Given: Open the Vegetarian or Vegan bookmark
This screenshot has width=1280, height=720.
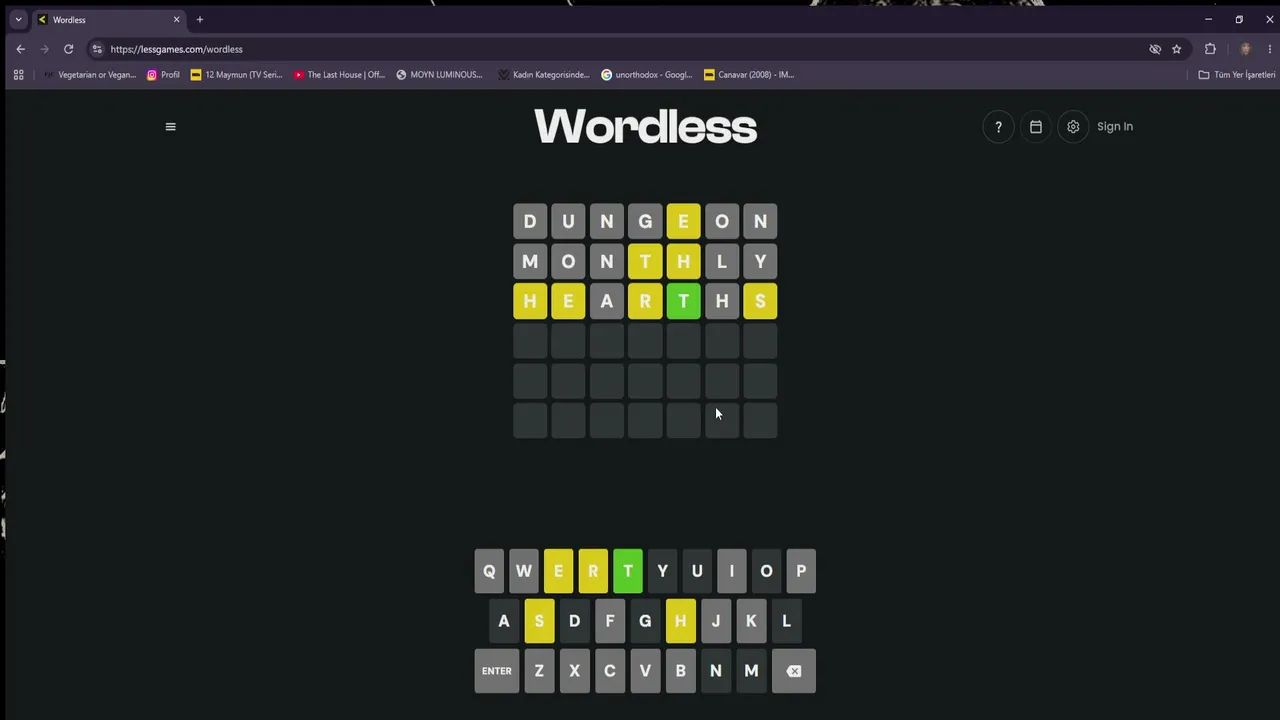Looking at the screenshot, I should pyautogui.click(x=90, y=75).
